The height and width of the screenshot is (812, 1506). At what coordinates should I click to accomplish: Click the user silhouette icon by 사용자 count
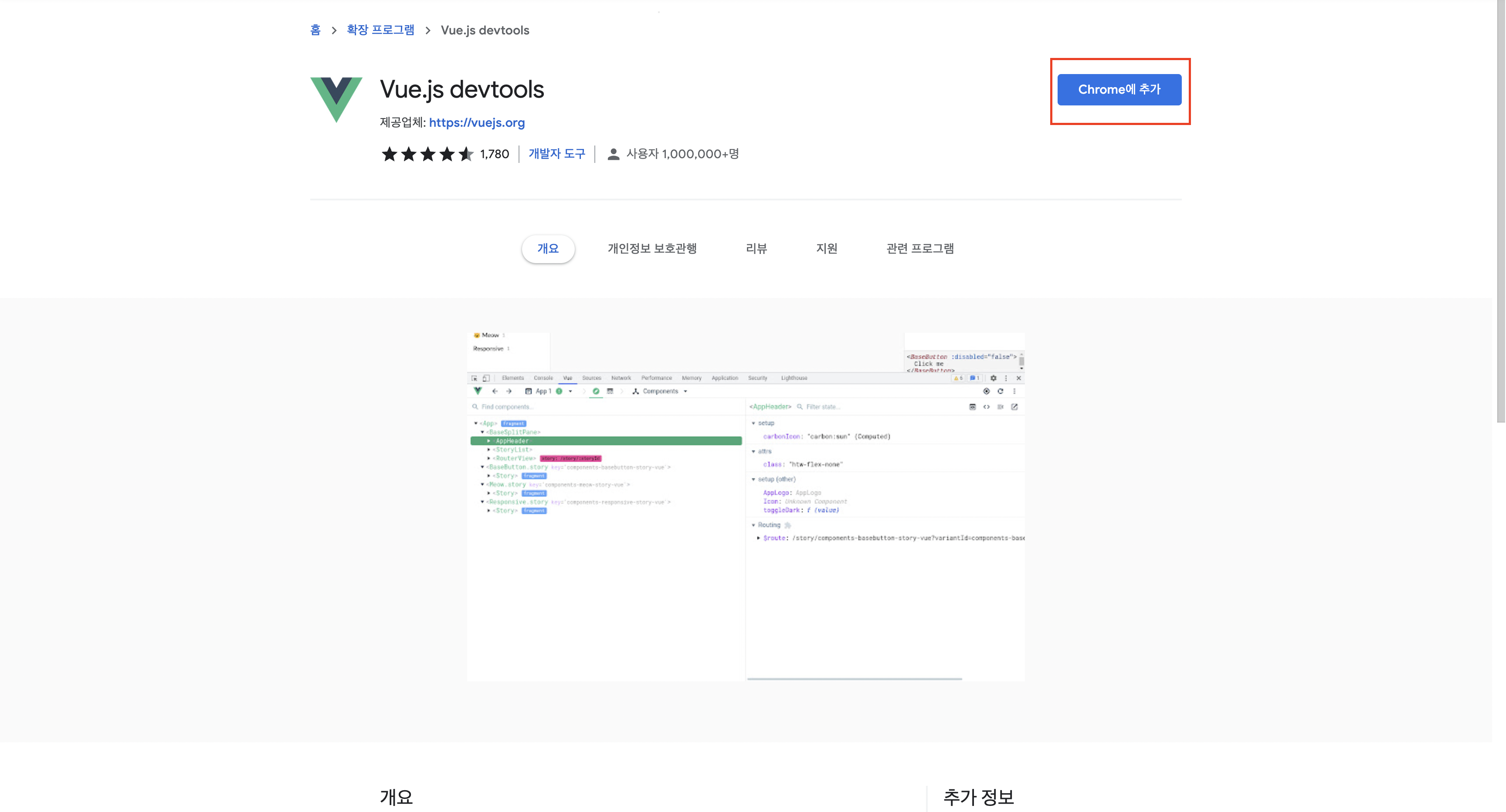[x=613, y=154]
